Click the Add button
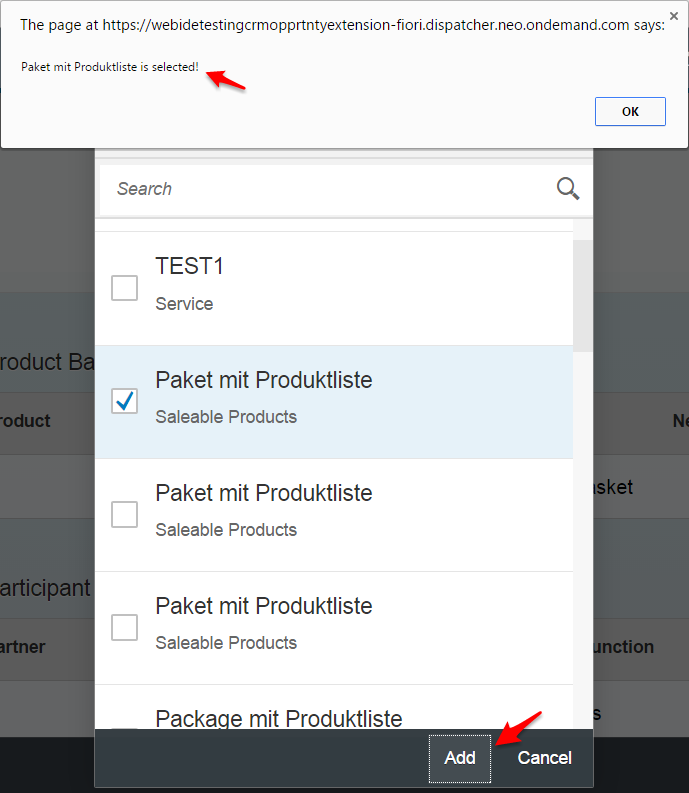This screenshot has width=689, height=793. [460, 758]
